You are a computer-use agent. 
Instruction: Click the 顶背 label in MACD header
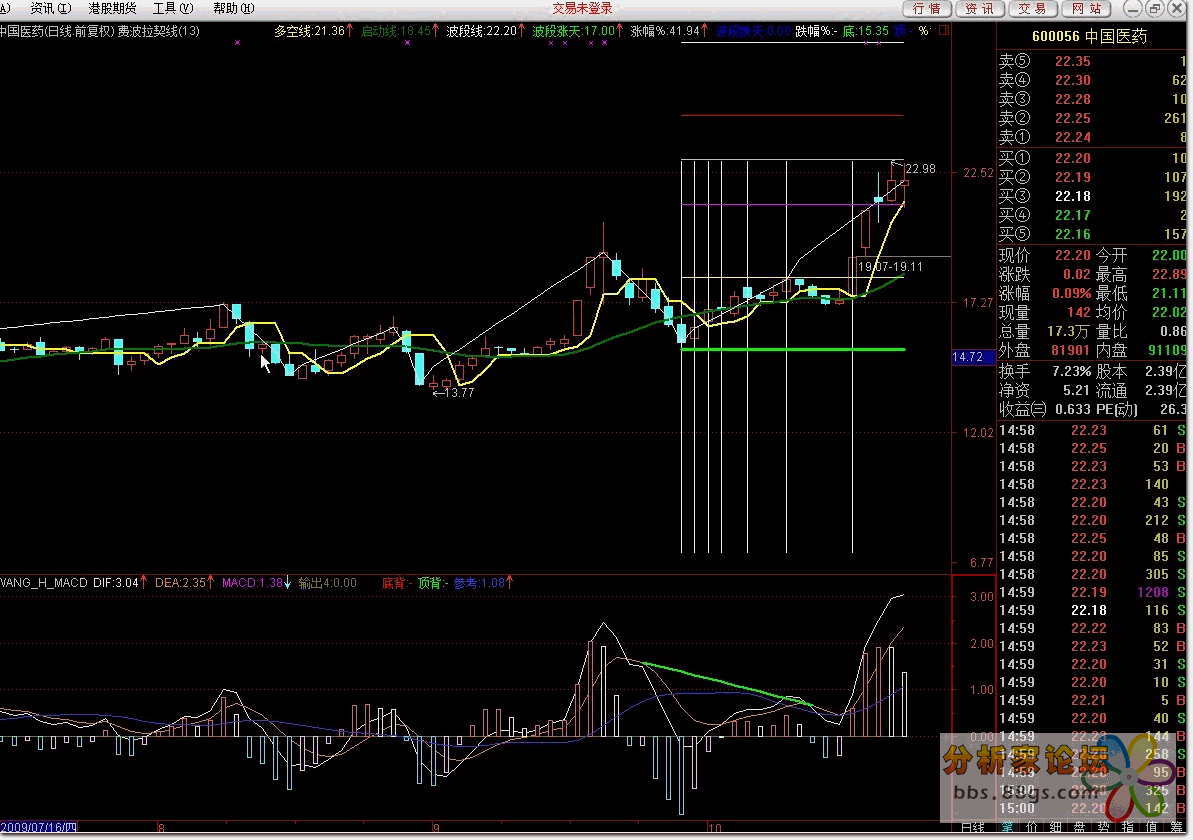pos(432,583)
